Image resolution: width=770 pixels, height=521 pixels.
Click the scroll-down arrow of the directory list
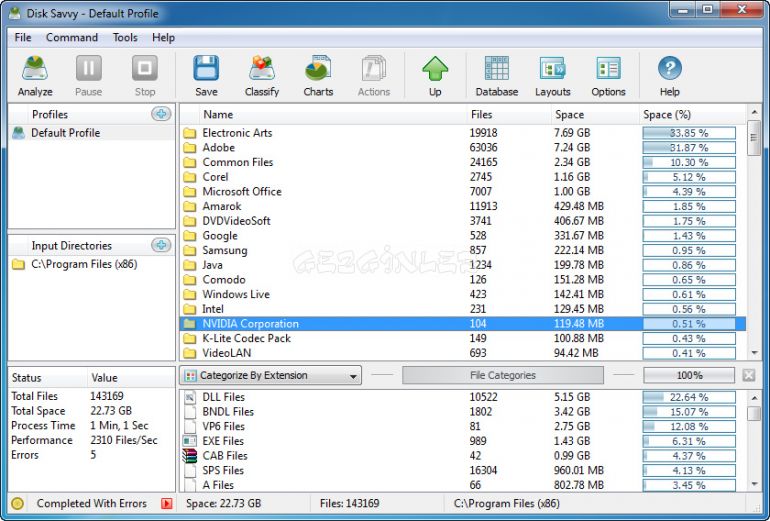coord(754,353)
